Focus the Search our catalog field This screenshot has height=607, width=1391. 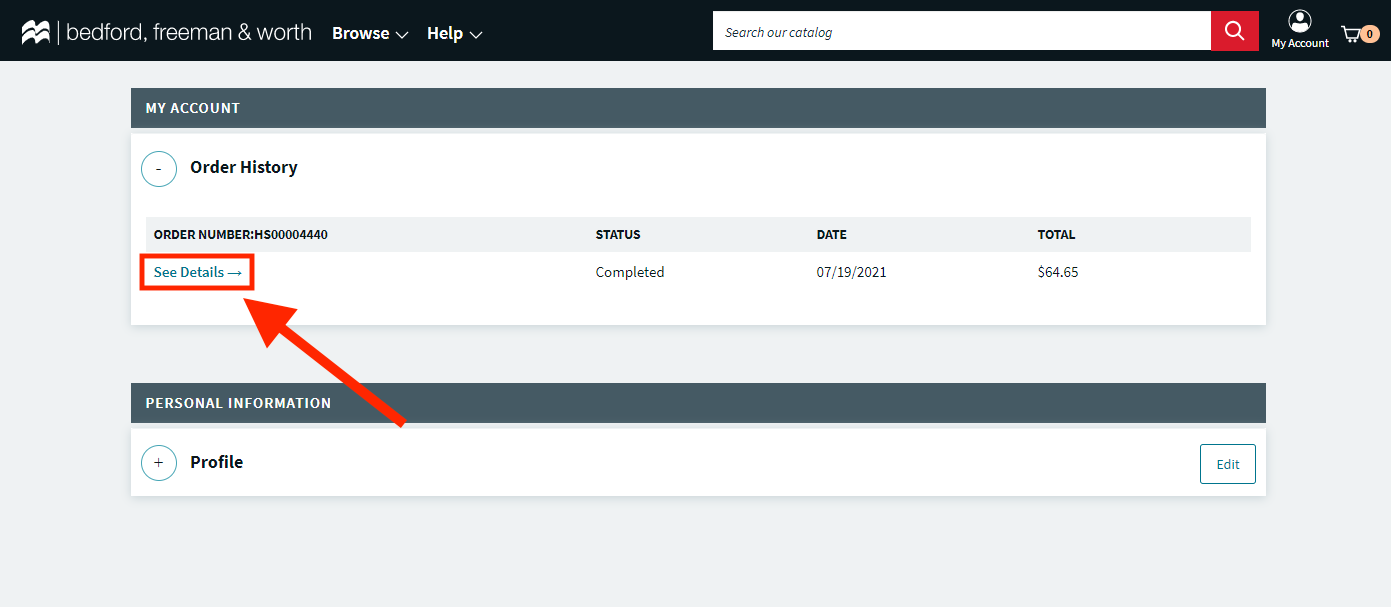point(960,32)
